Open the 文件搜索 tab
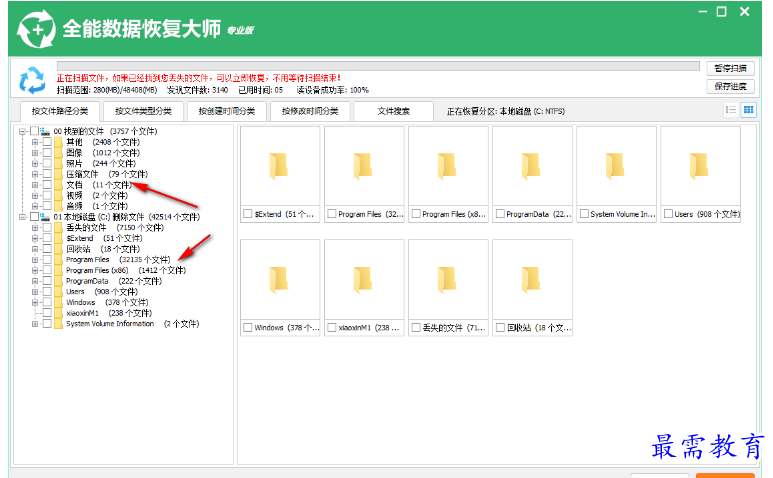 coord(393,111)
